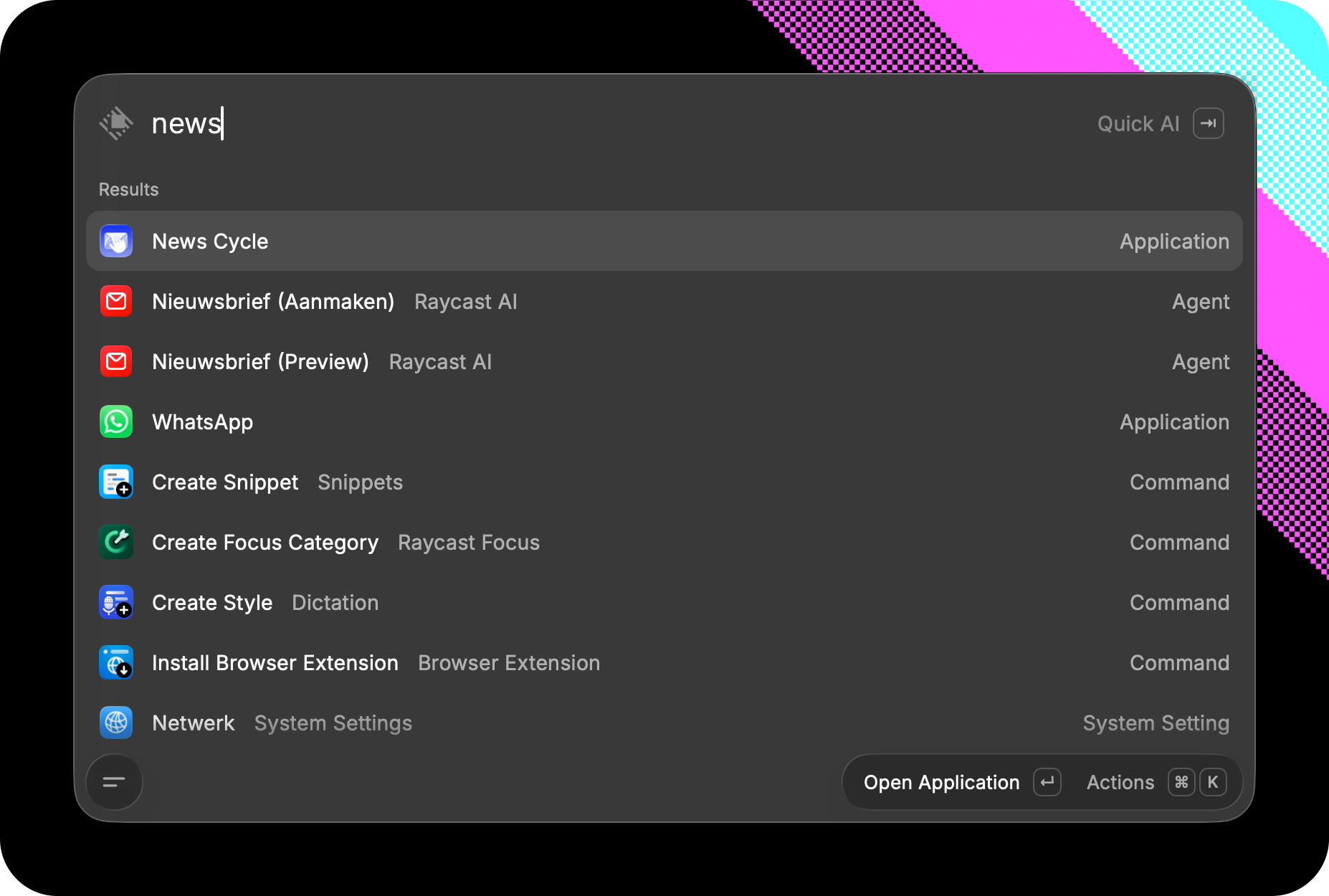Click Quick AI label

pos(1138,123)
